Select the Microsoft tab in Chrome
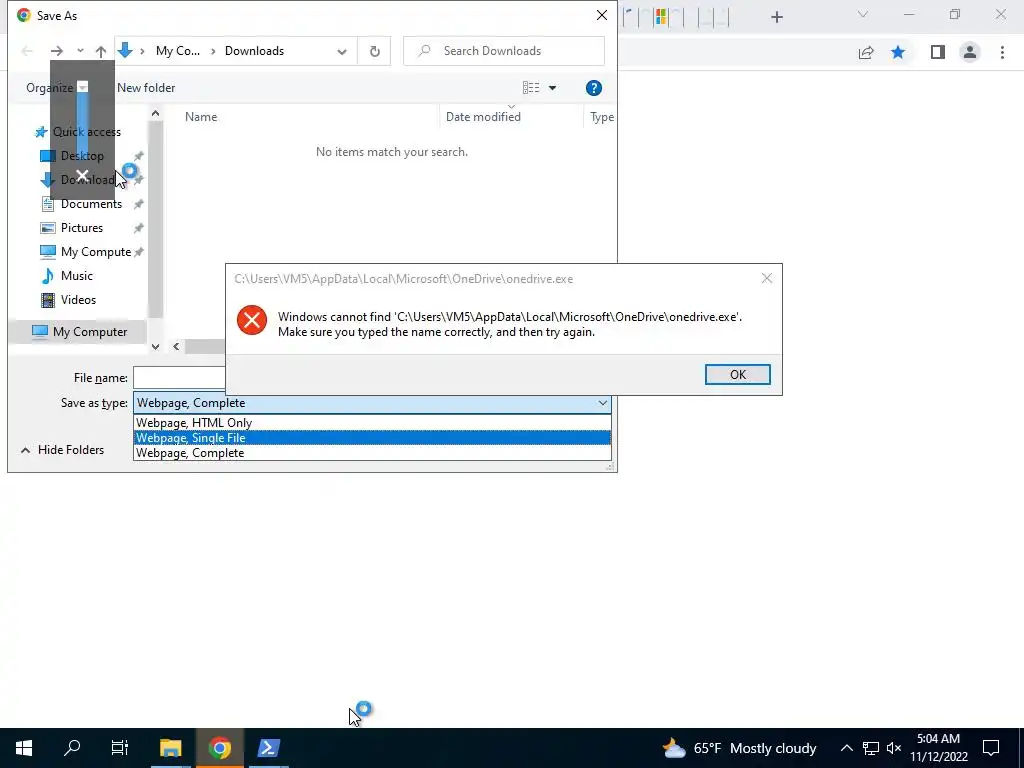1024x768 pixels. [x=661, y=17]
